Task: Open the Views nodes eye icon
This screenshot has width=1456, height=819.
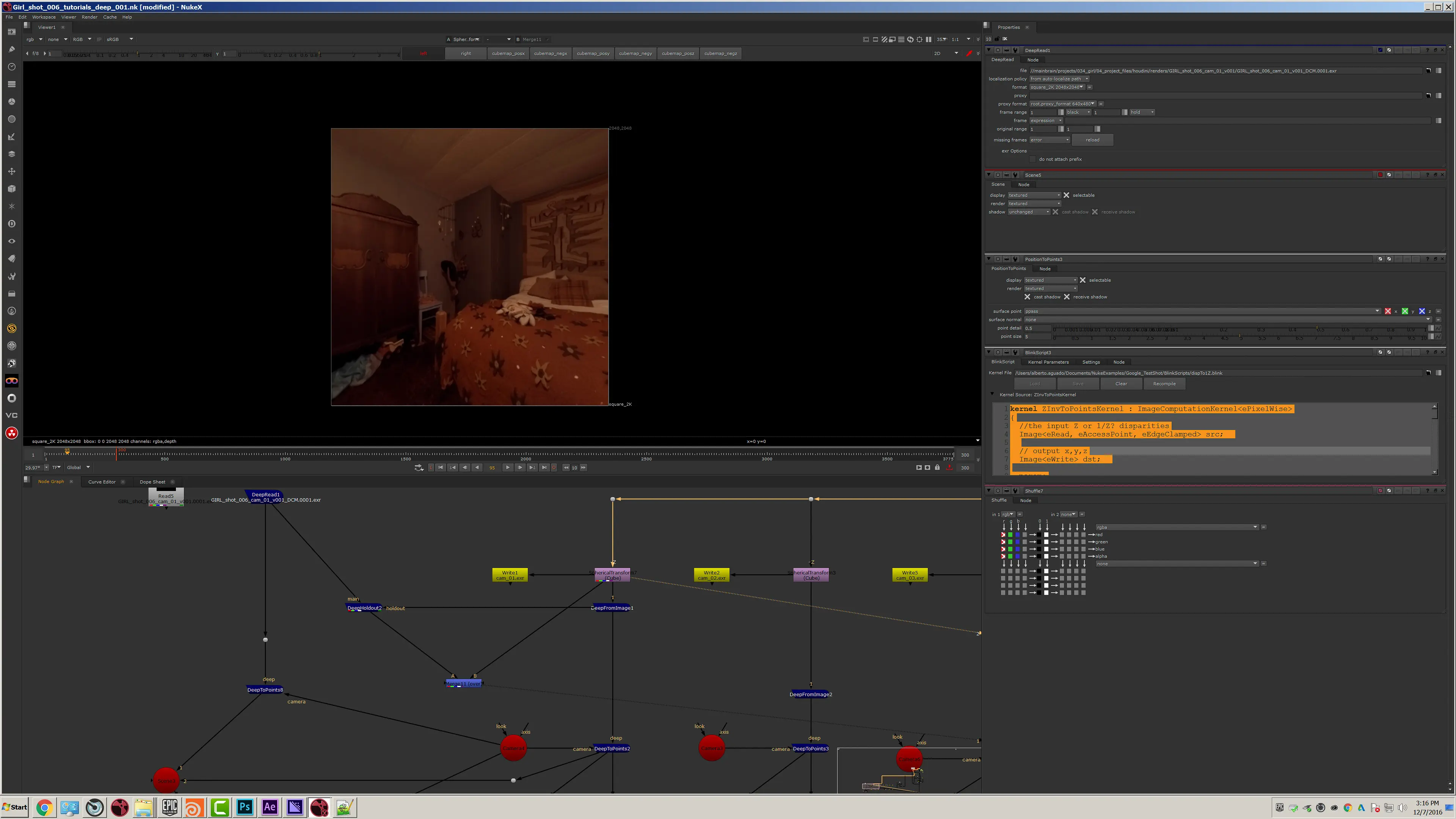Action: click(11, 242)
